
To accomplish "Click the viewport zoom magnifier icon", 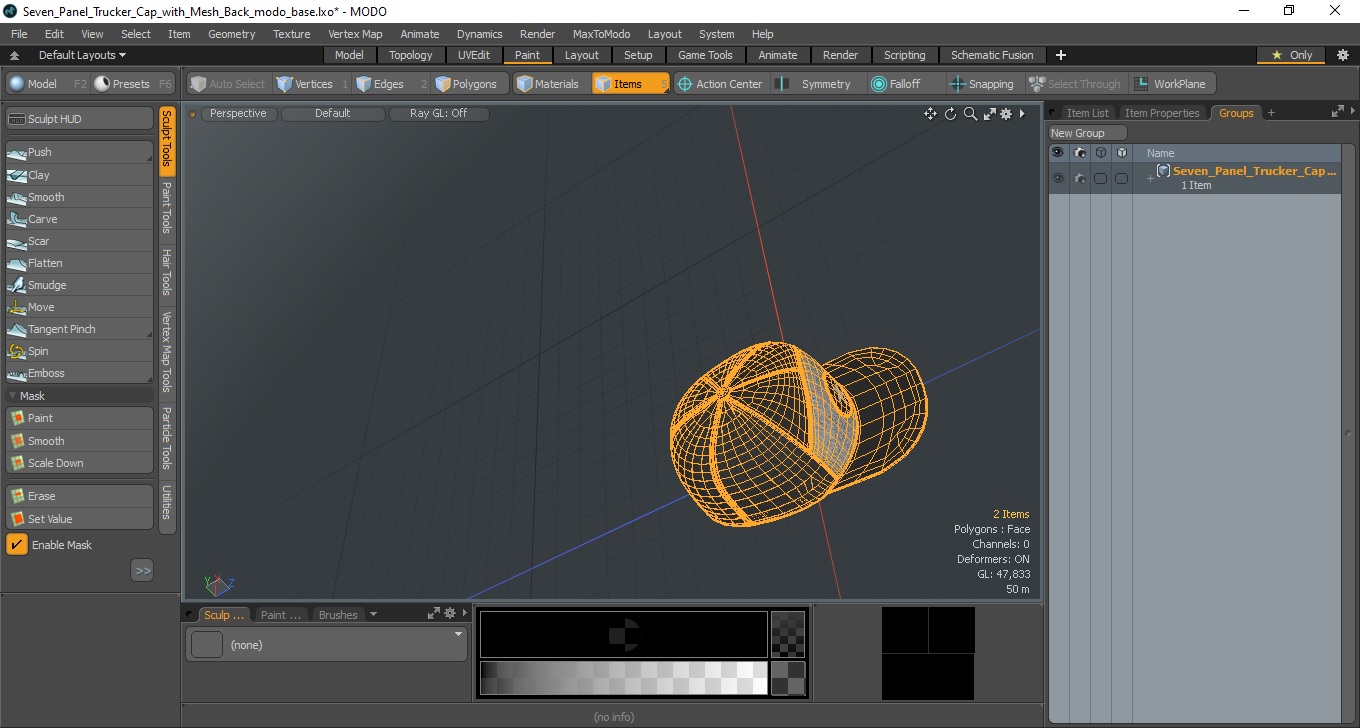I will pos(970,114).
